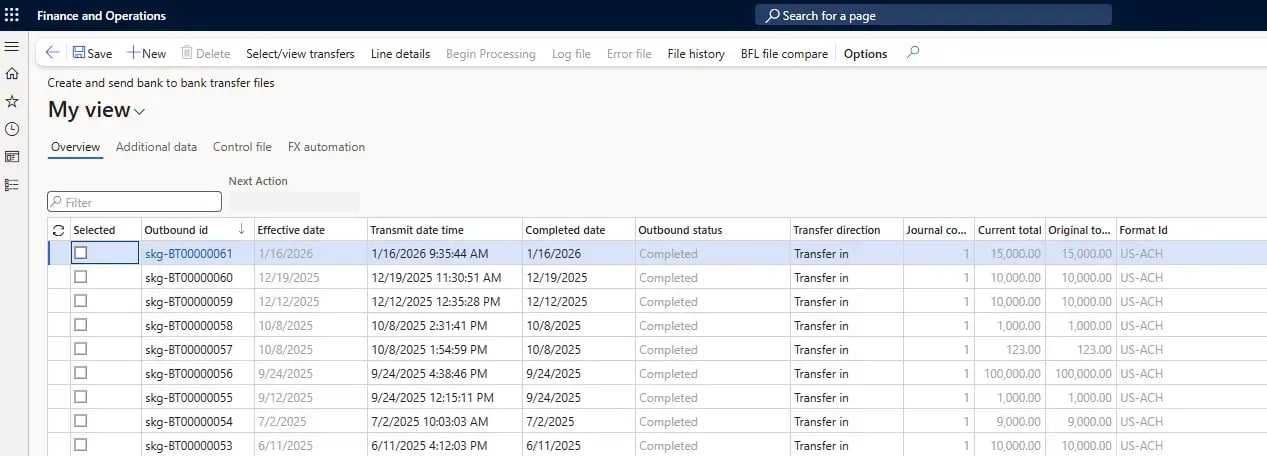The width and height of the screenshot is (1267, 456).
Task: Open Modules list icon in sidebar
Action: [12, 185]
